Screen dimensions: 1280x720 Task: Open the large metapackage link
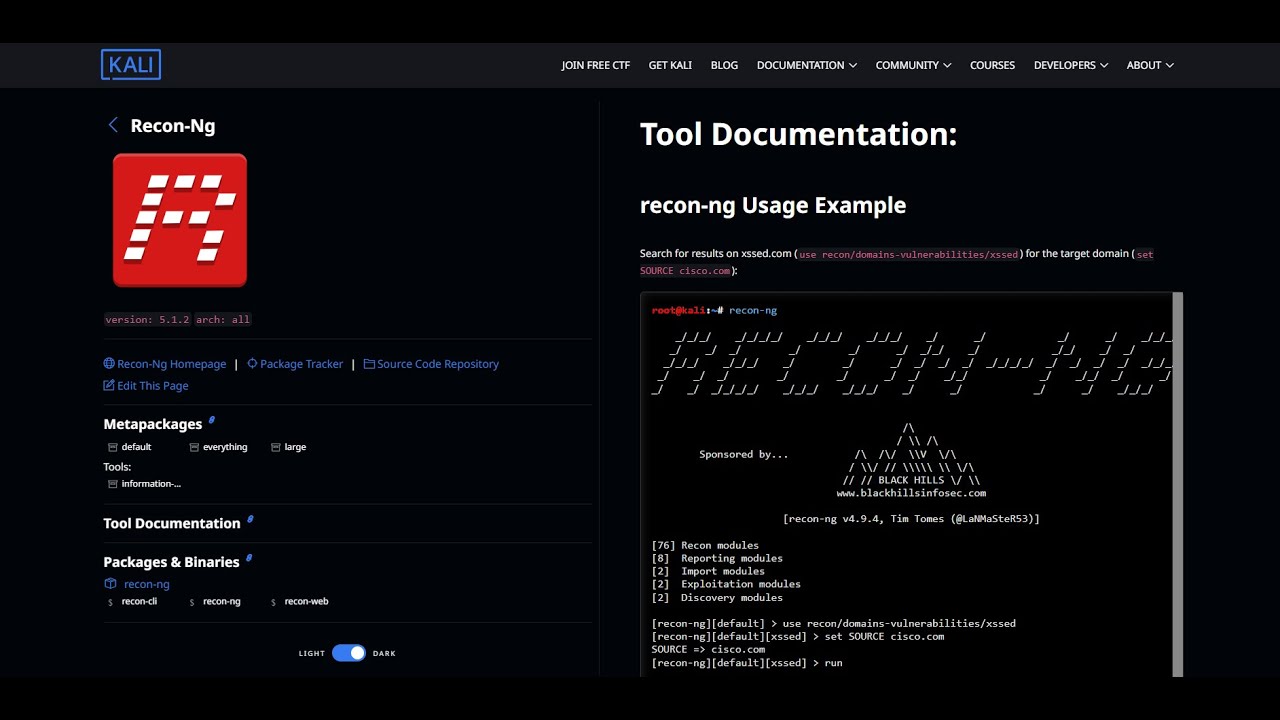tap(295, 447)
